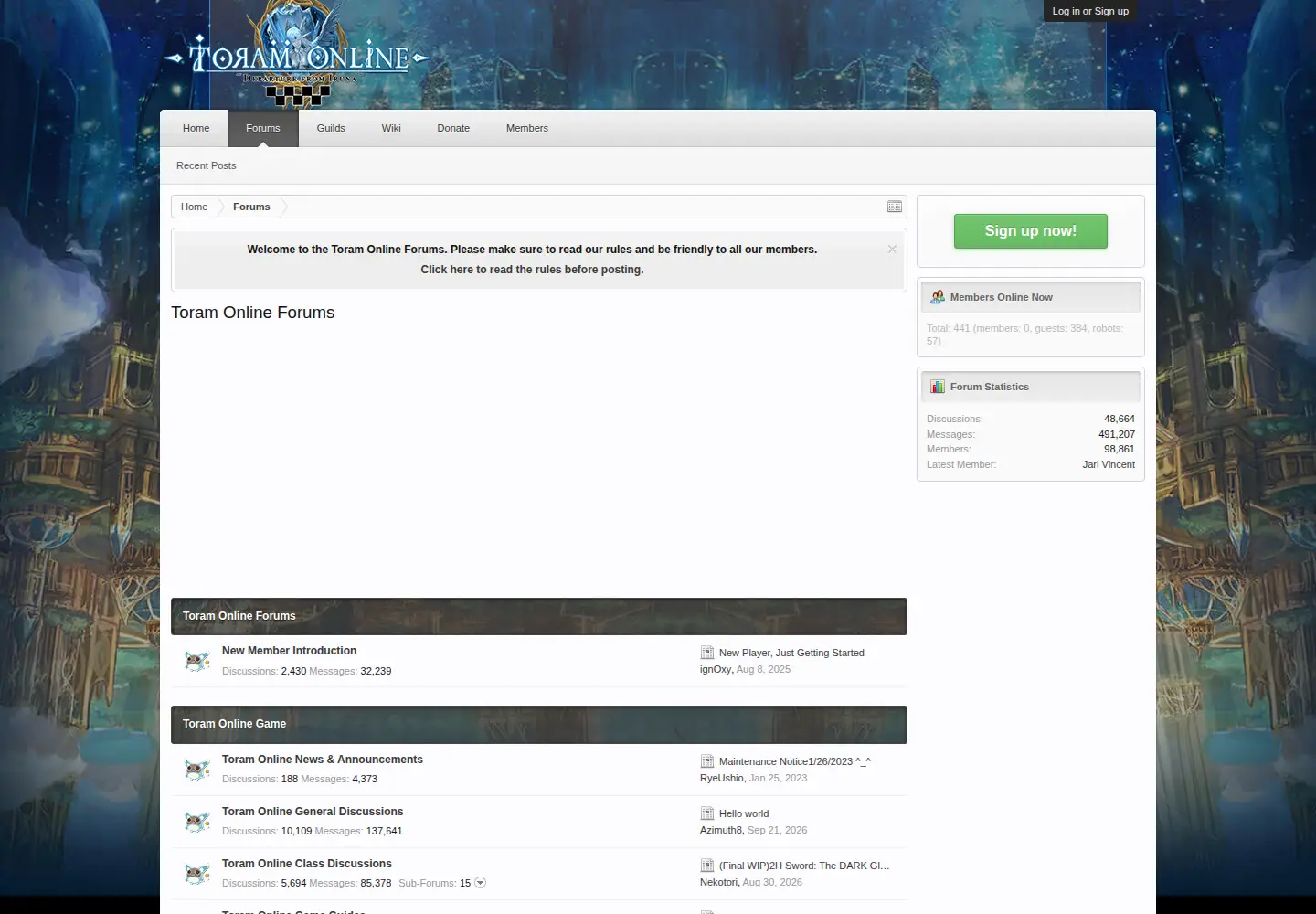This screenshot has height=914, width=1316.
Task: Open the Donate tab
Action: [x=453, y=128]
